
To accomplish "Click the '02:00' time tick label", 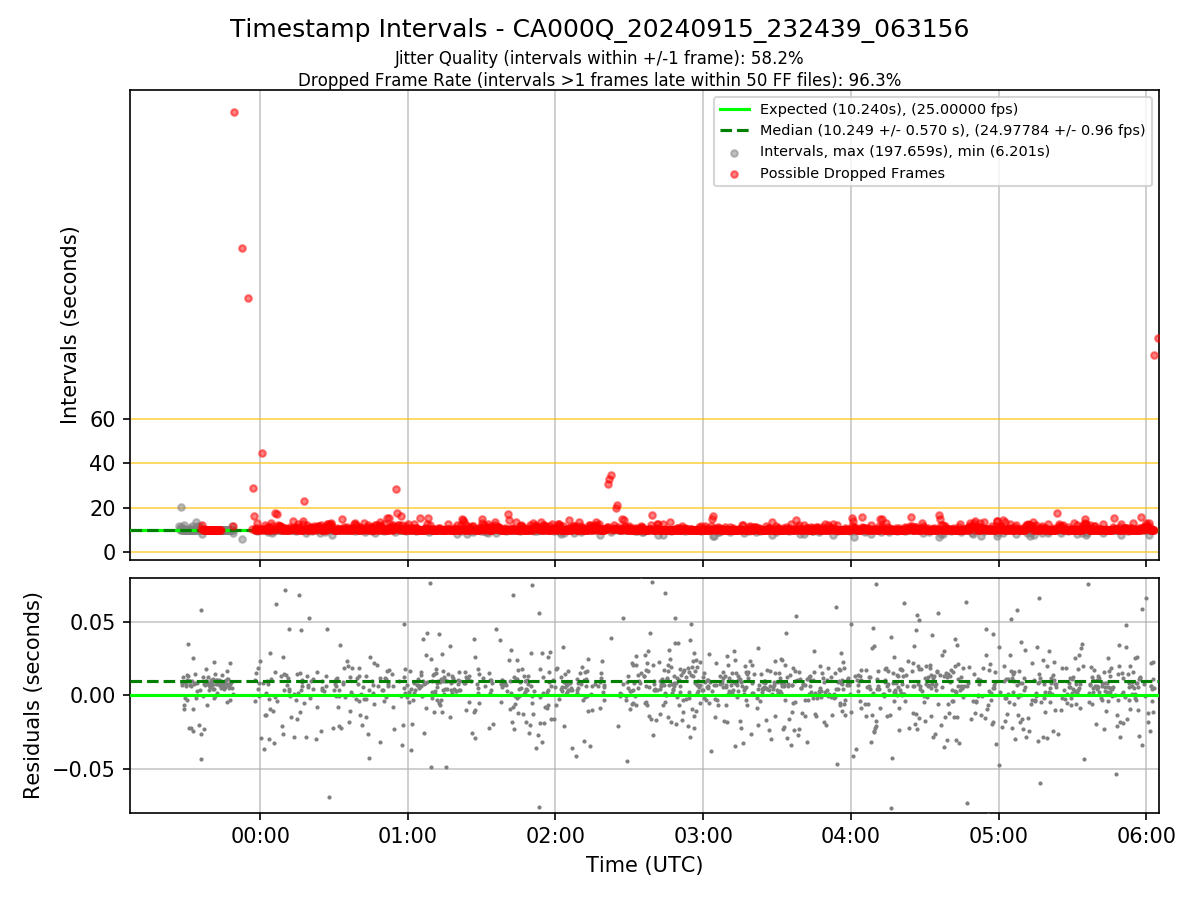I will pyautogui.click(x=555, y=835).
